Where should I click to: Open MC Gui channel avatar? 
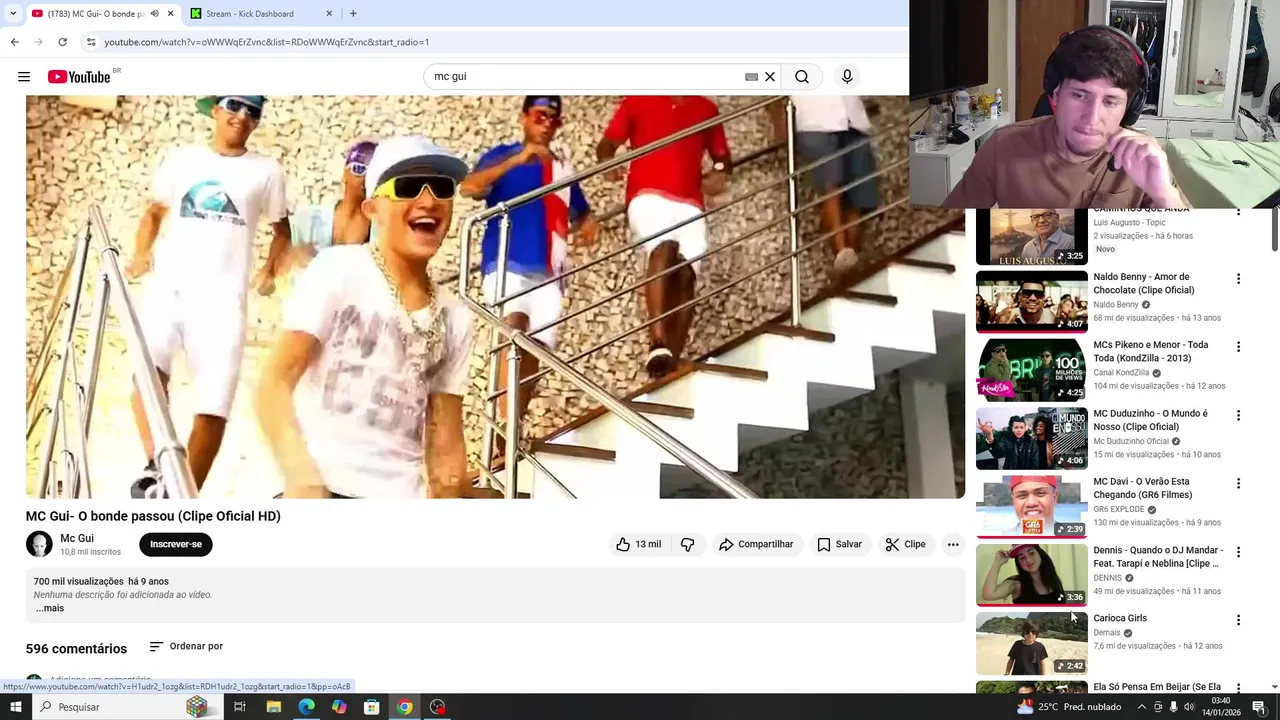click(x=39, y=544)
